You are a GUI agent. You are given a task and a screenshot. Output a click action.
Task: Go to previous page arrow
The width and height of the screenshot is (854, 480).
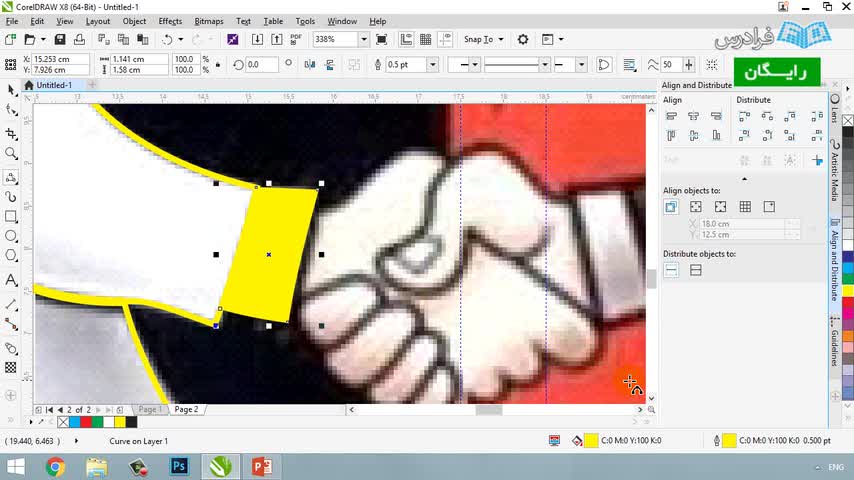pos(60,410)
